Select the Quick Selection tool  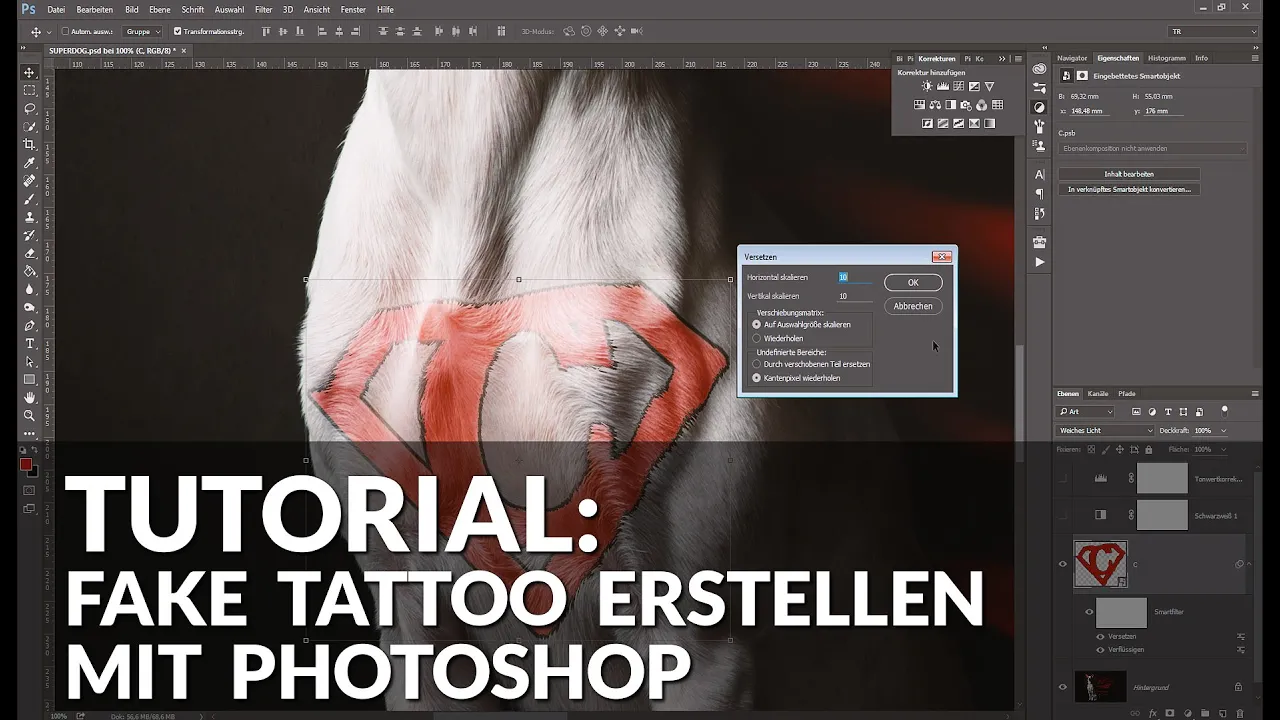(x=29, y=126)
